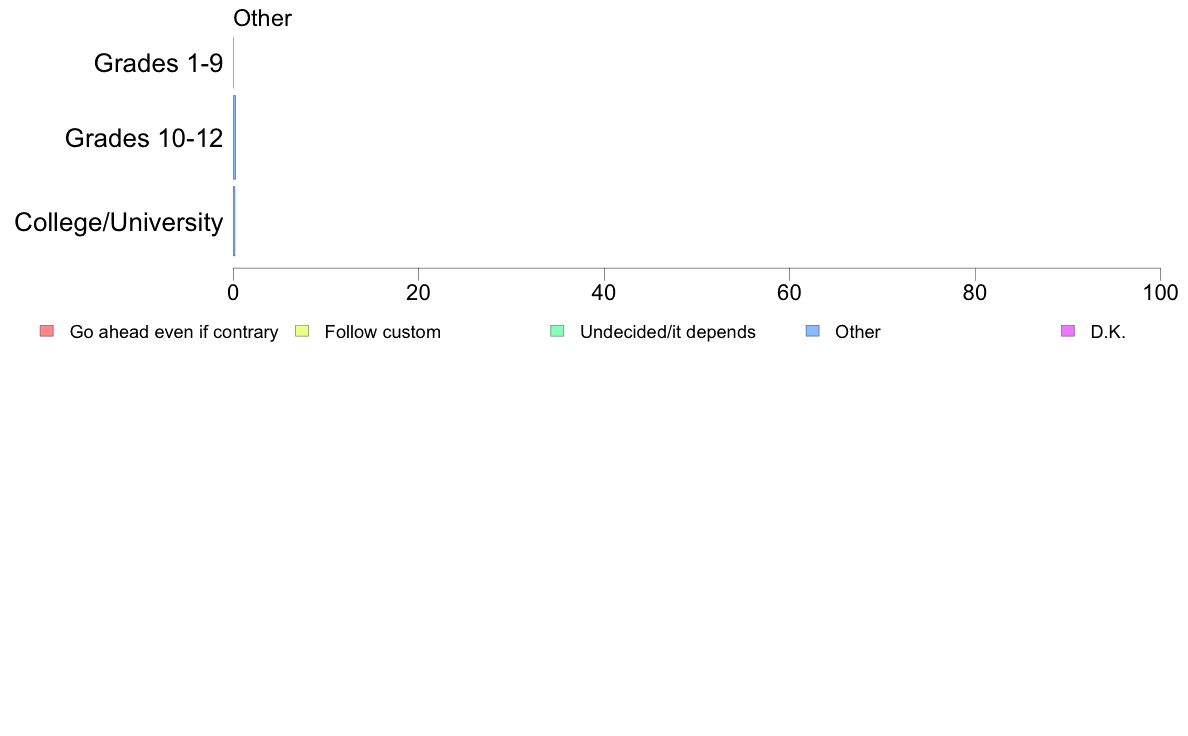Viewport: 1188px width, 736px height.
Task: Click the blue Other legend swatch
Action: click(x=812, y=331)
